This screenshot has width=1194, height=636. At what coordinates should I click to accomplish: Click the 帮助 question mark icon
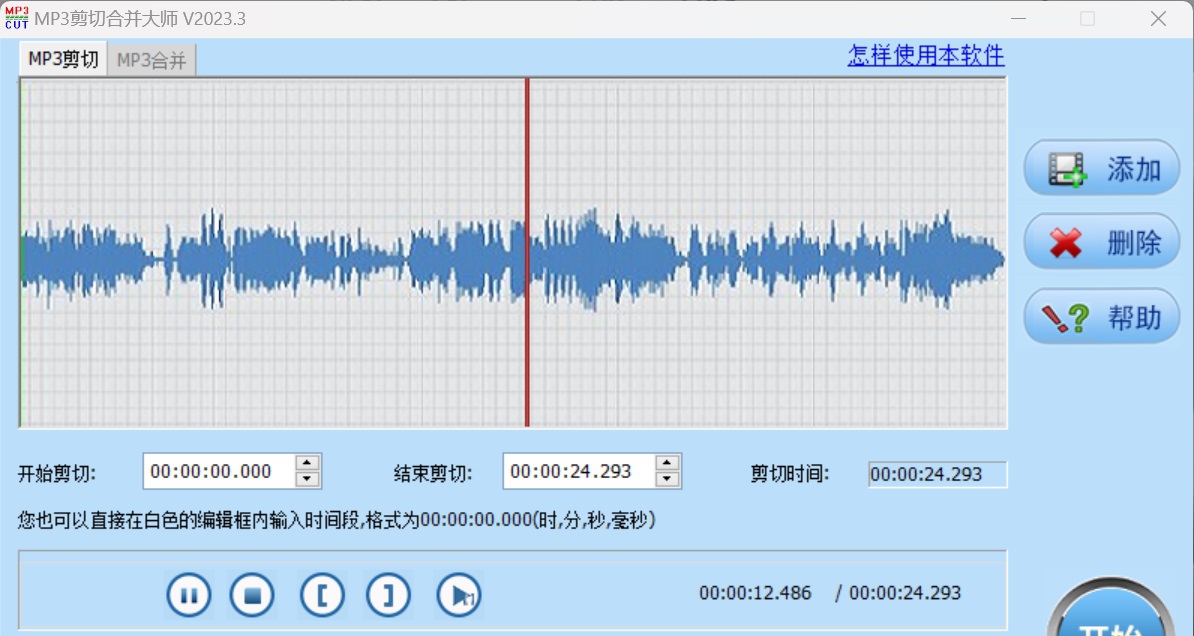(1068, 316)
